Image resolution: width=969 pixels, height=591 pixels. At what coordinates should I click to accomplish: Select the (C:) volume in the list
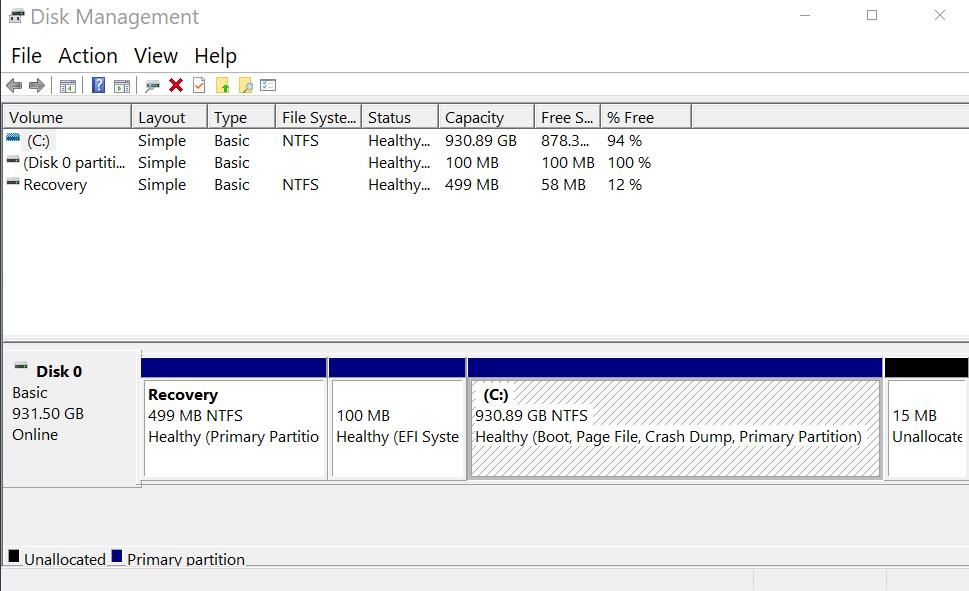click(x=38, y=140)
